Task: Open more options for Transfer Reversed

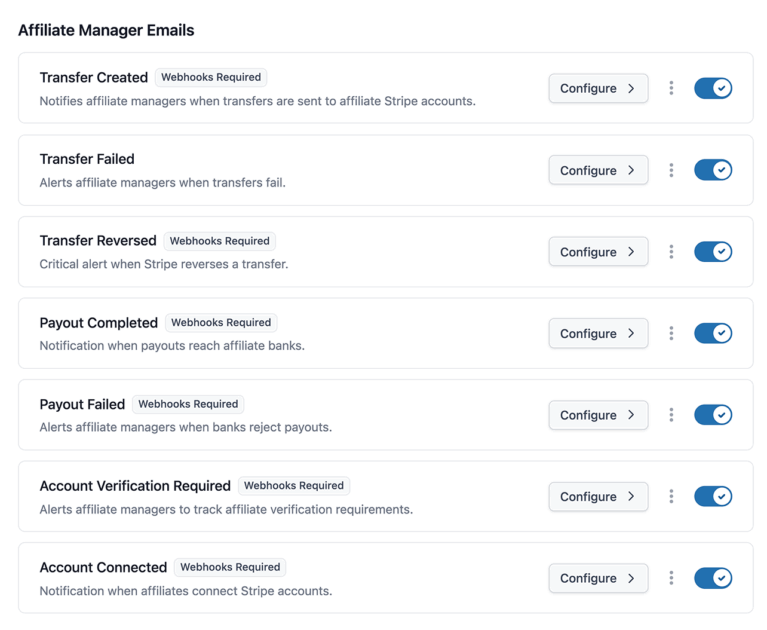Action: tap(671, 252)
